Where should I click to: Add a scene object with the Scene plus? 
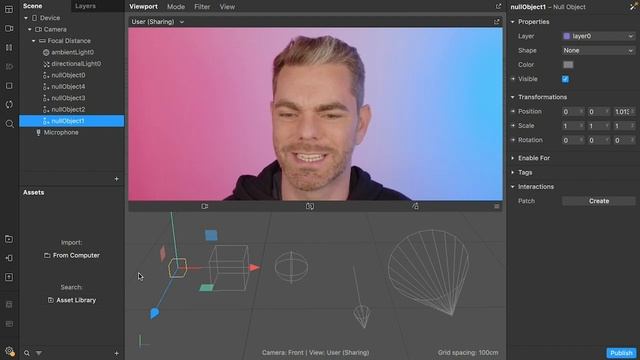[116, 179]
